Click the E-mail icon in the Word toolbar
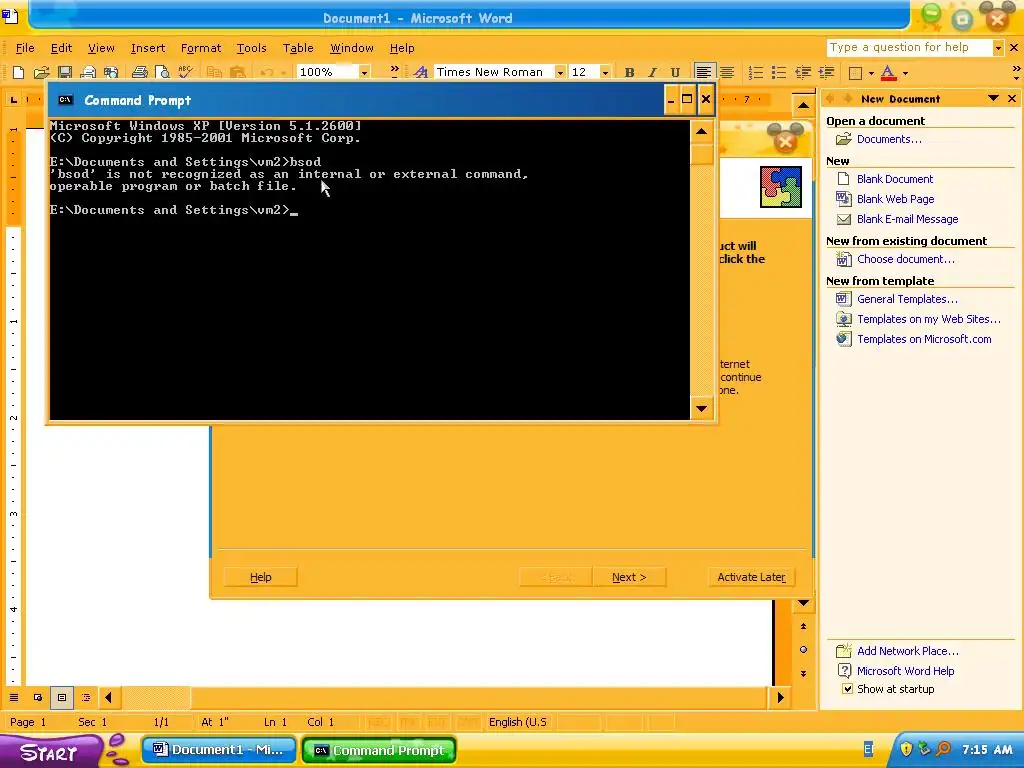 pos(88,72)
